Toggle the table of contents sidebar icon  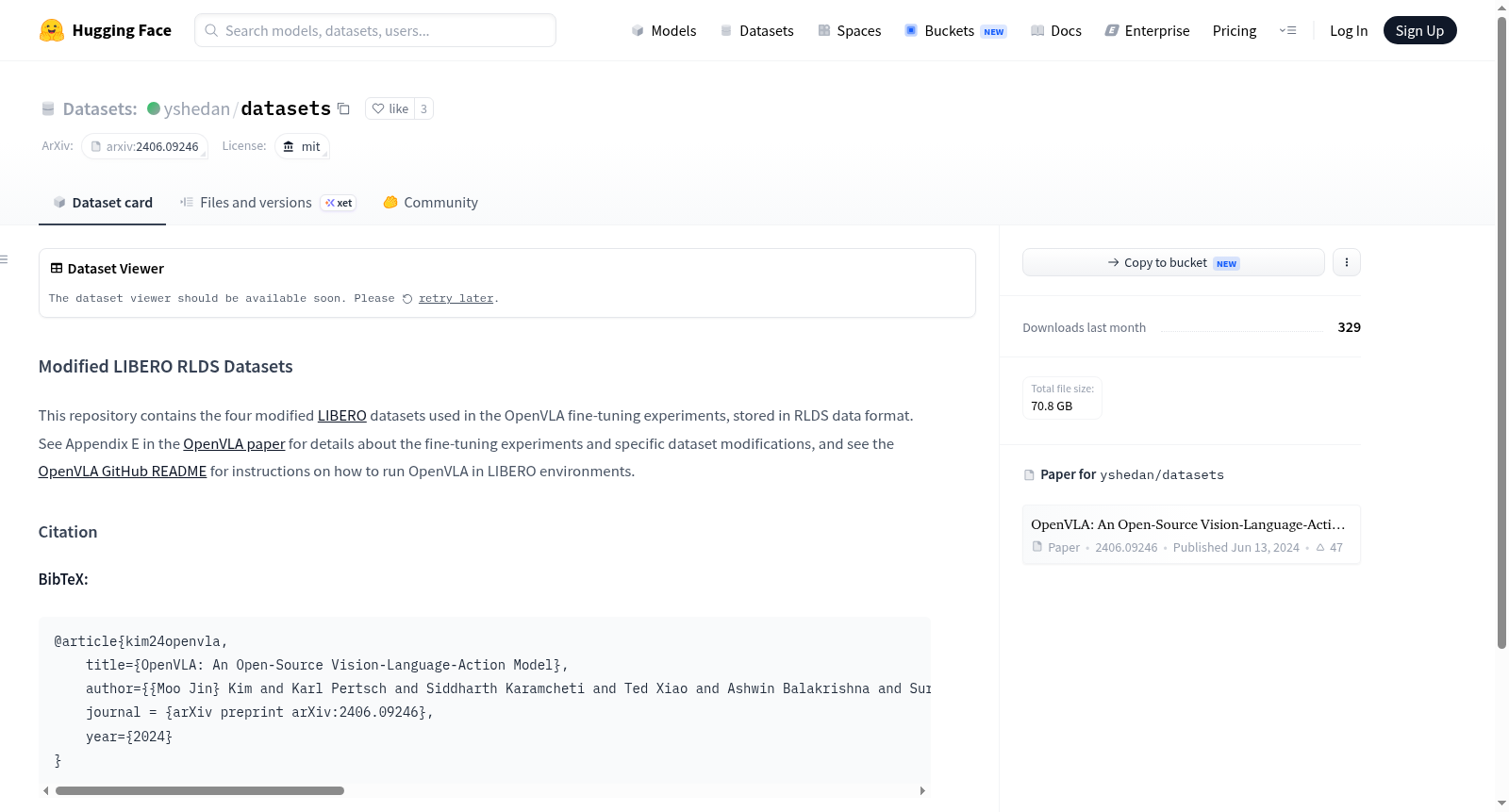(5, 259)
